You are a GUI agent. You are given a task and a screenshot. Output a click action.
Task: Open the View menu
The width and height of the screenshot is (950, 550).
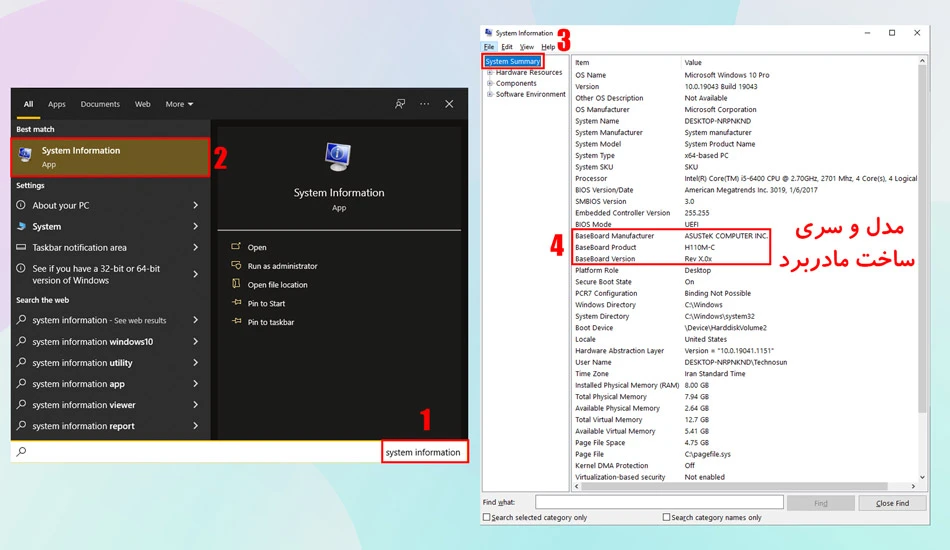click(x=526, y=47)
